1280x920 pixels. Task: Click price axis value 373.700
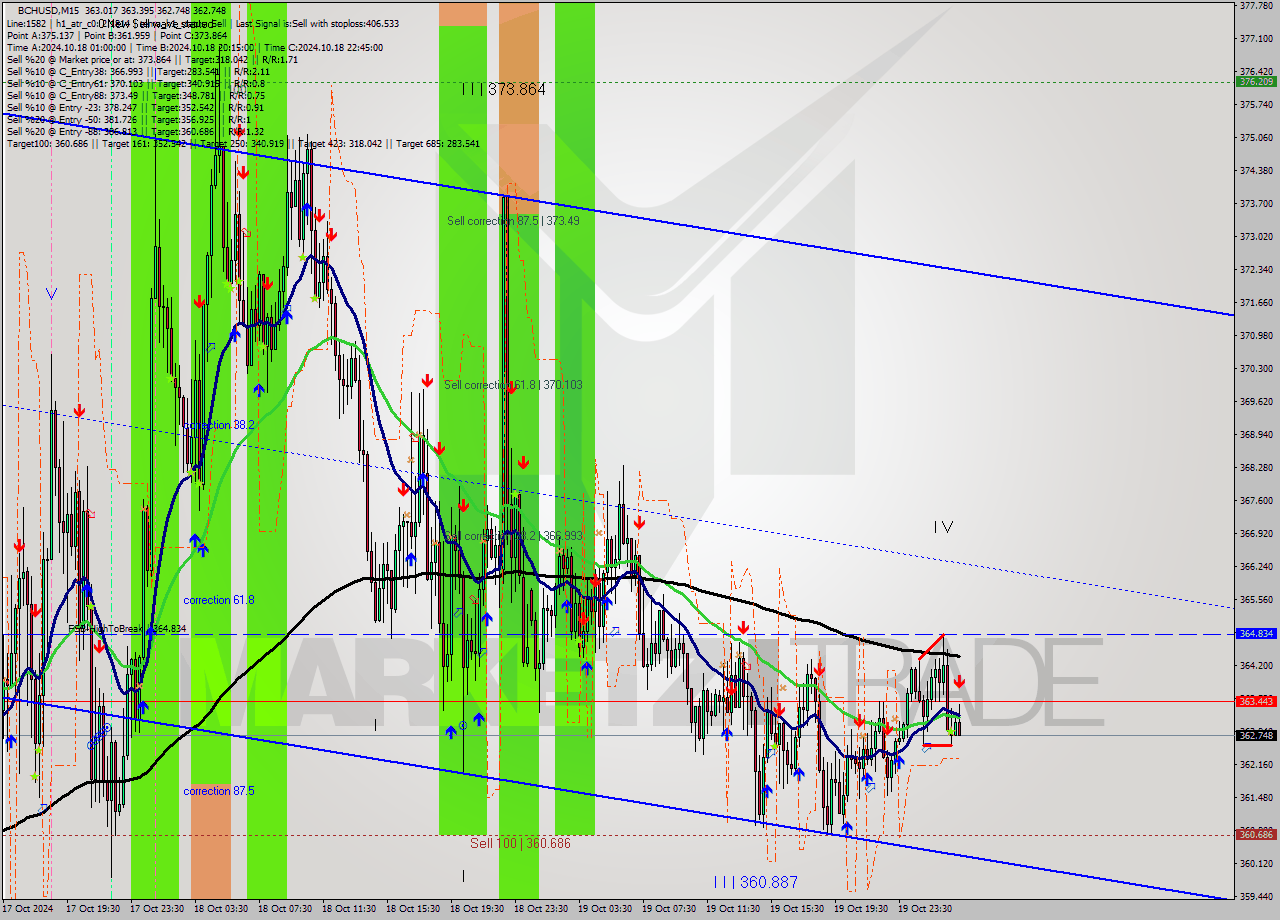(x=1256, y=203)
